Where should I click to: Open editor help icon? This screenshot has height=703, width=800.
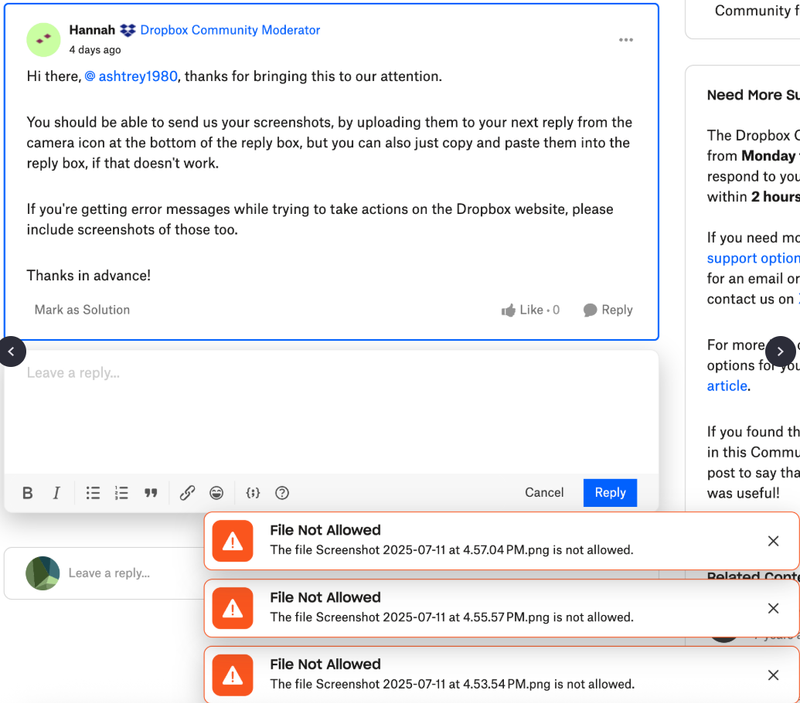282,493
